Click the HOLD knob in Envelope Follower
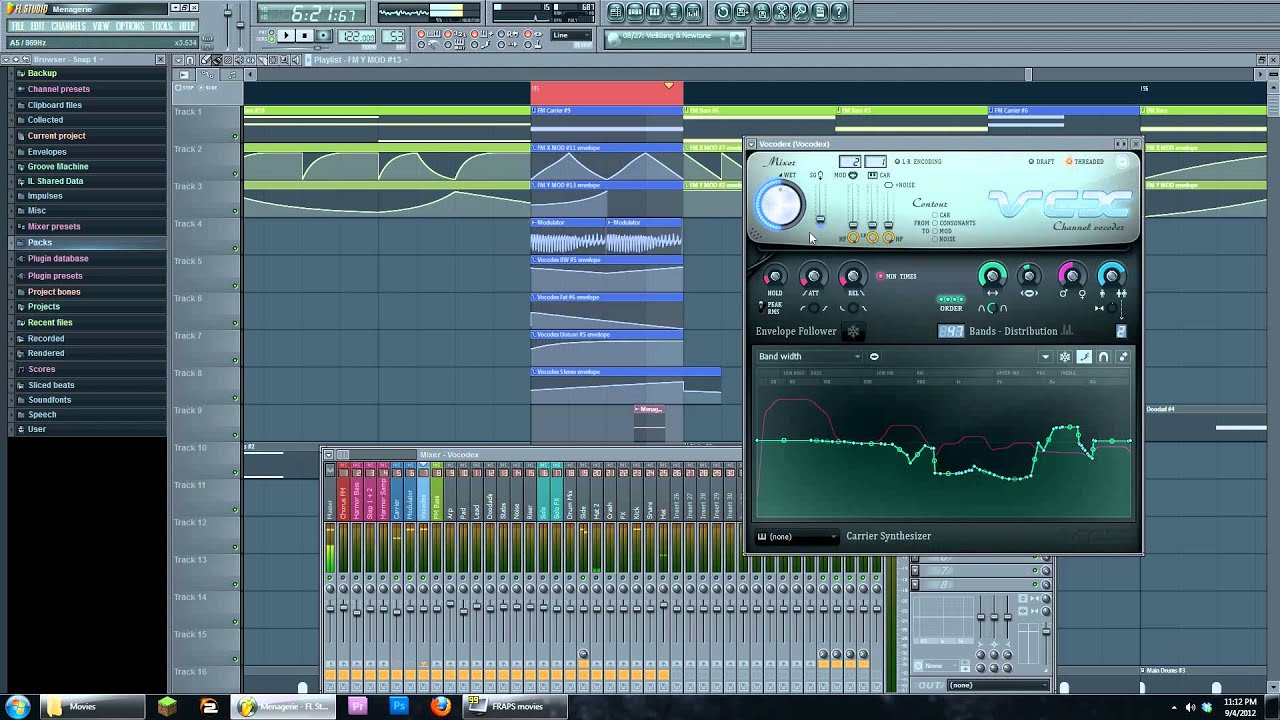 point(773,277)
